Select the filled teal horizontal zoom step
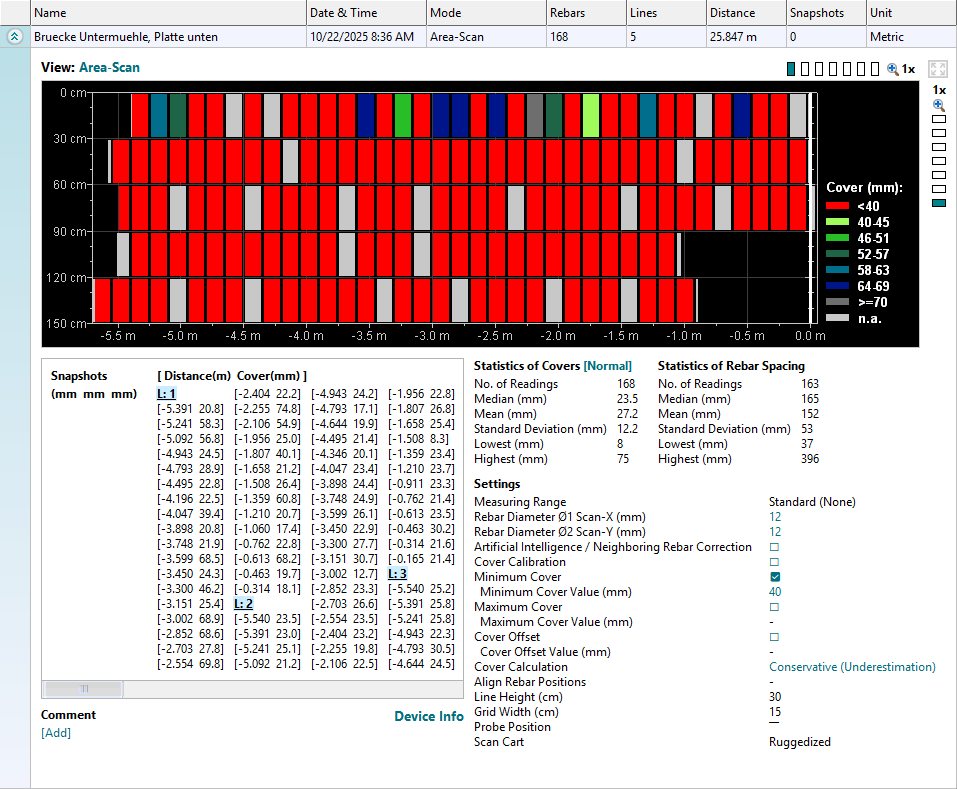 (791, 69)
